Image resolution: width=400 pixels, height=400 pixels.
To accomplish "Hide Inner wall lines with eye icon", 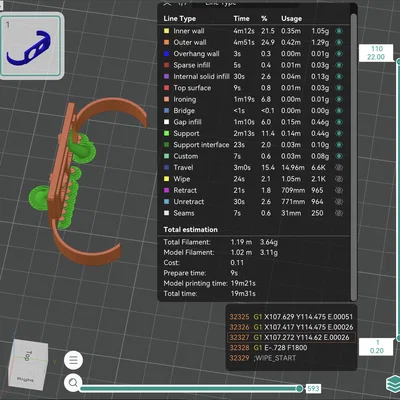I will pos(339,31).
